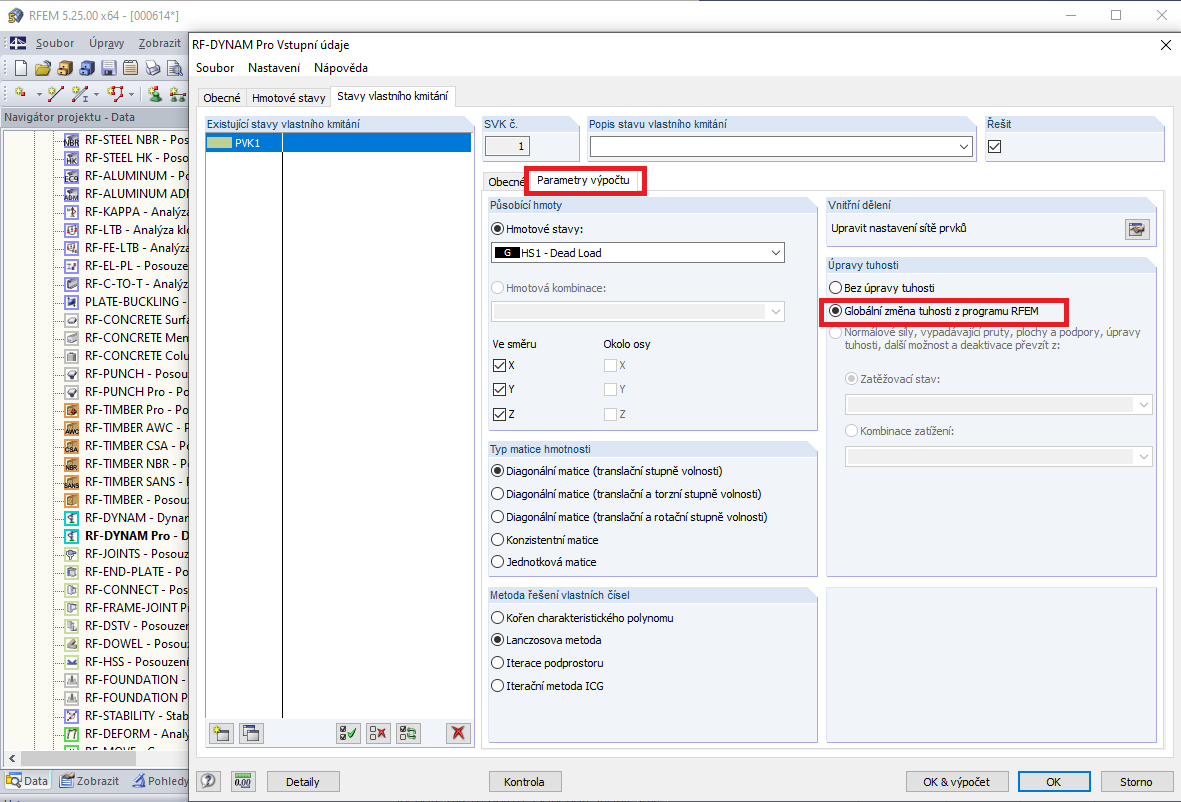Screen dimensions: 1181x802
Task: Open dropdown arrow next to polyline tool
Action: click(x=132, y=94)
